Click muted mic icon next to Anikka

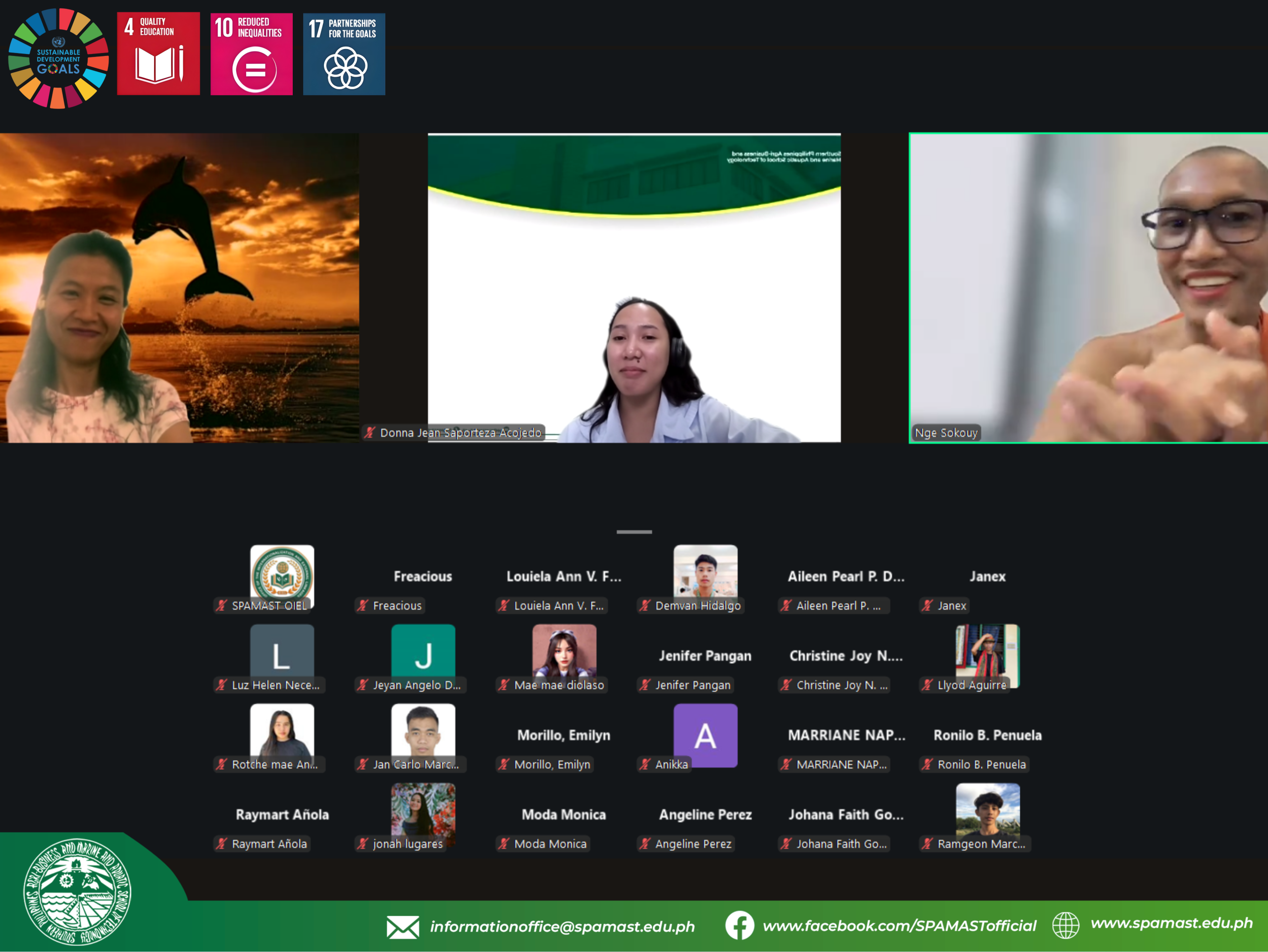(645, 764)
